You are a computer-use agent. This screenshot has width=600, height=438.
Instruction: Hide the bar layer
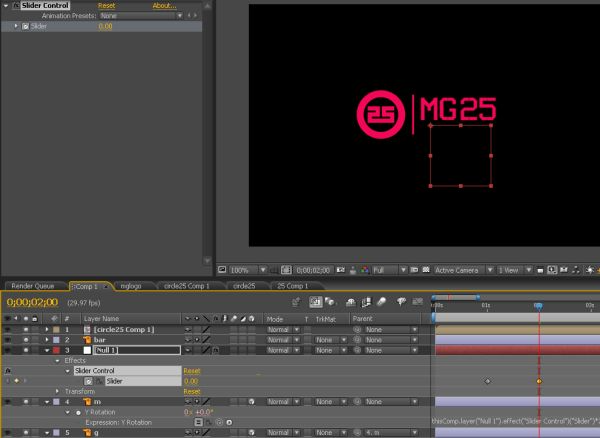(8, 340)
